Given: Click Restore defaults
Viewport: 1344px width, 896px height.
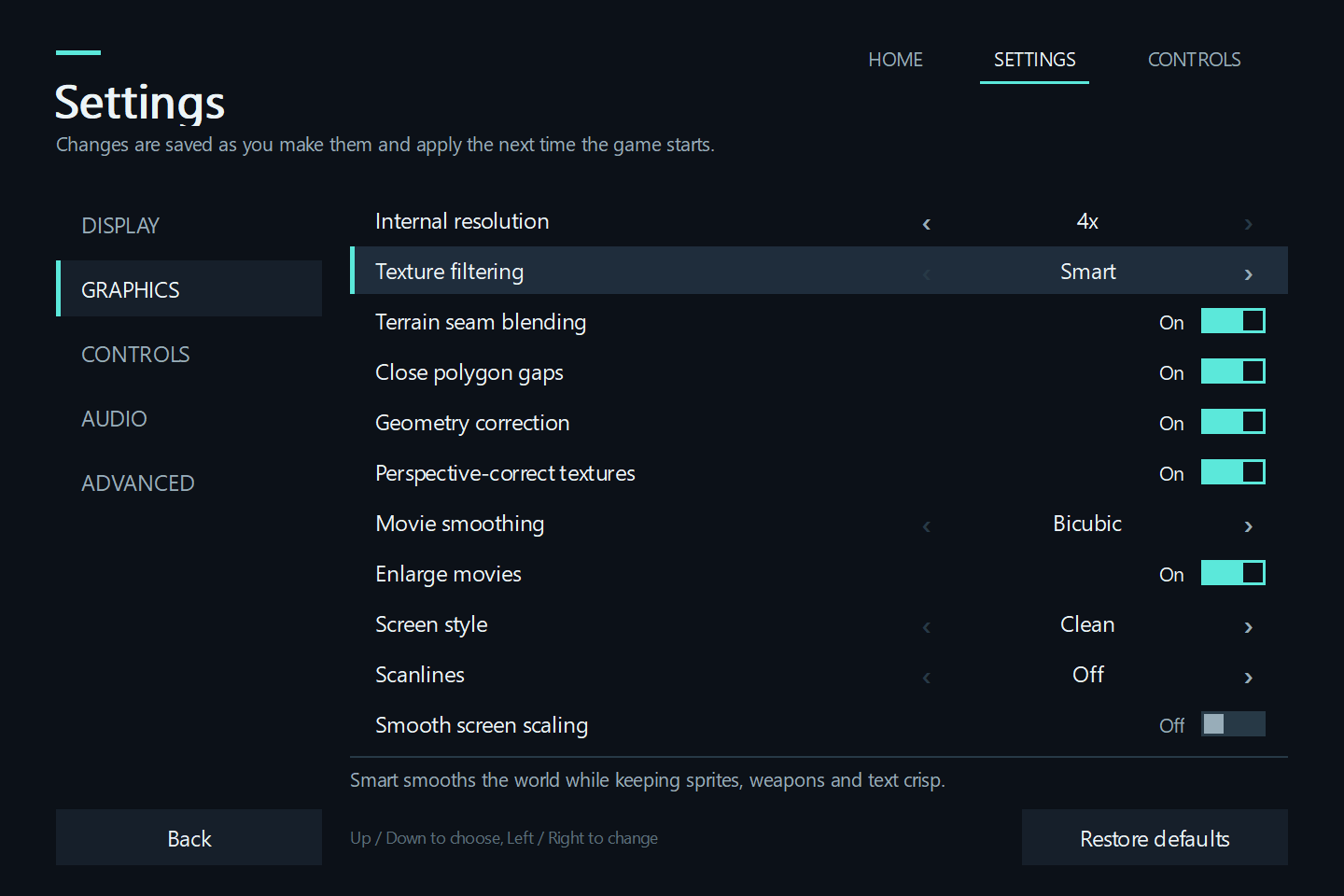Looking at the screenshot, I should click(x=1155, y=837).
